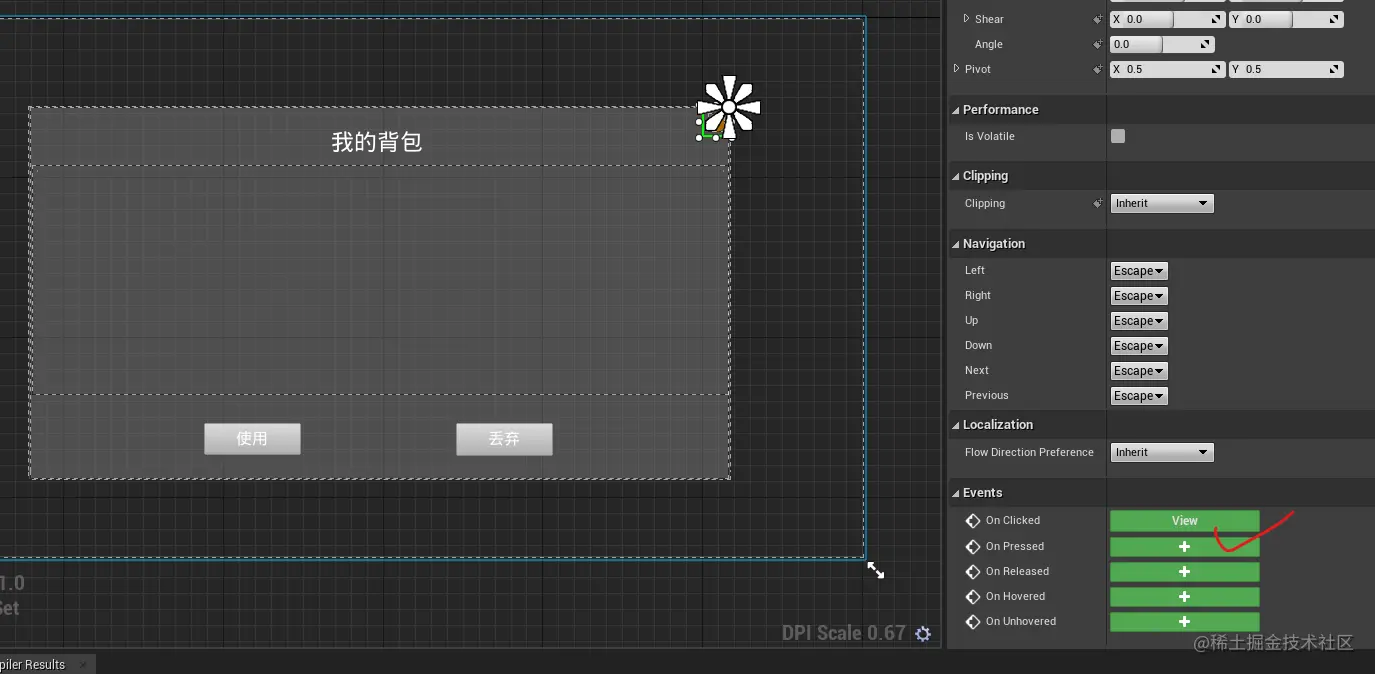Image resolution: width=1375 pixels, height=674 pixels.
Task: Open the Clipping Inherit dropdown
Action: click(1162, 203)
